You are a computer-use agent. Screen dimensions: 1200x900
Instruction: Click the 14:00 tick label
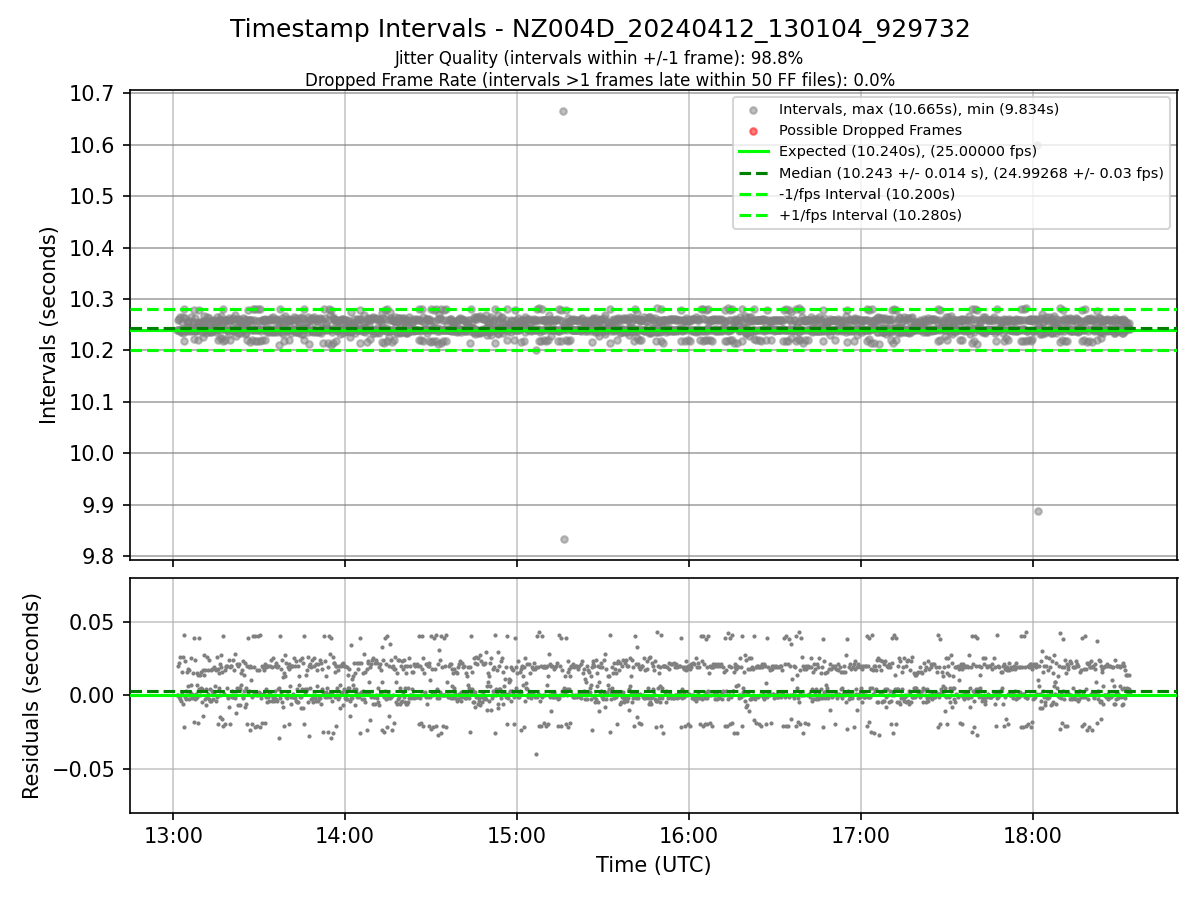[x=345, y=833]
